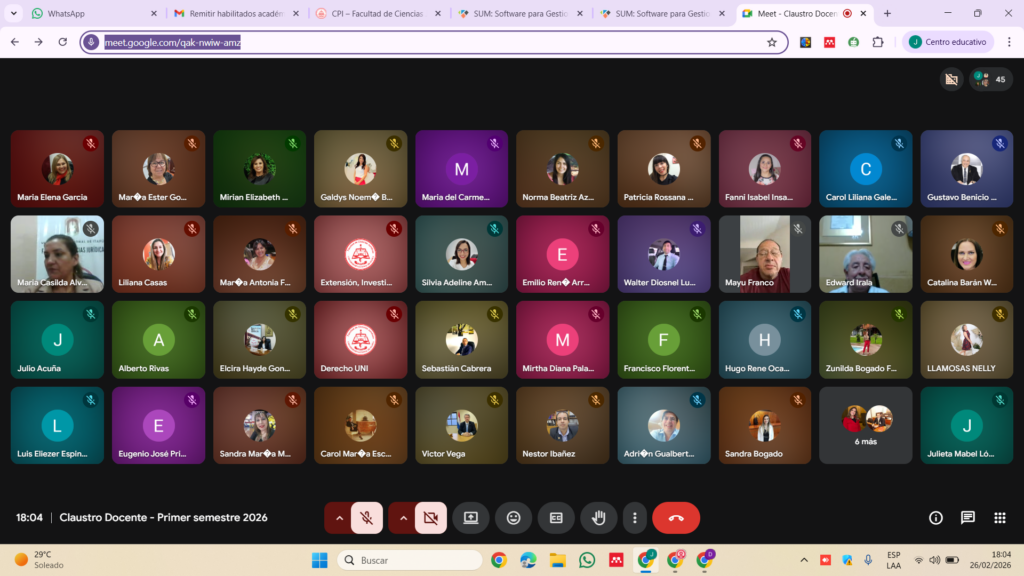Raise hand using the hand icon
The height and width of the screenshot is (576, 1024).
[x=599, y=518]
